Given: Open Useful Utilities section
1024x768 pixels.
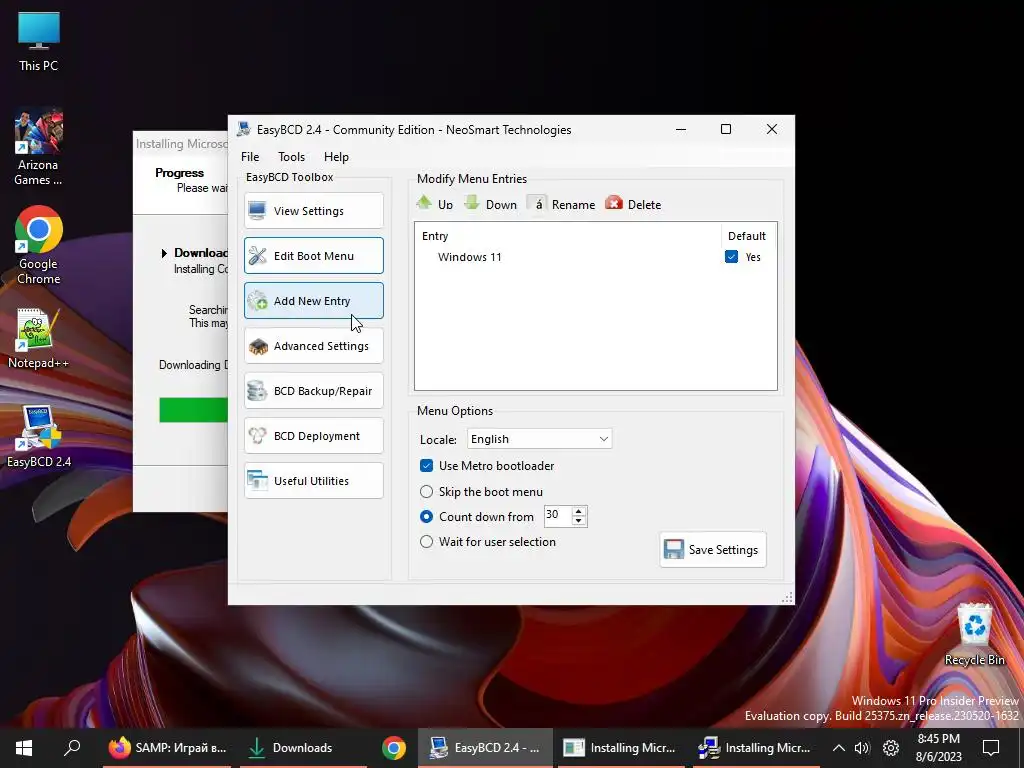Looking at the screenshot, I should click(313, 481).
